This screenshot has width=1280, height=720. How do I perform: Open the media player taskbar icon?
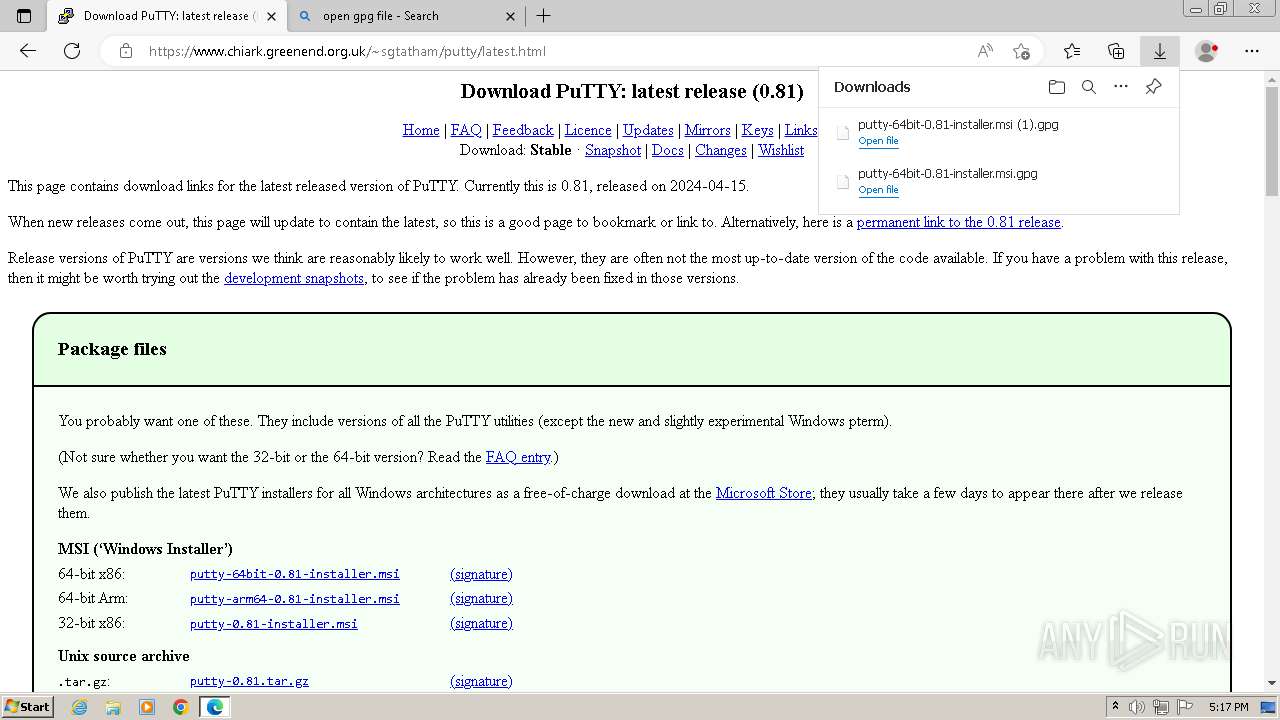pyautogui.click(x=147, y=707)
